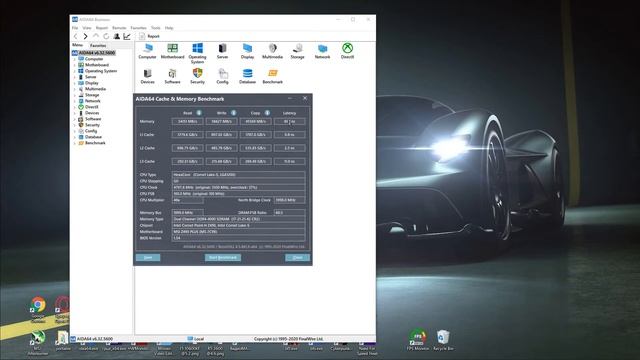Expand the Multimedia tree node

click(x=74, y=89)
